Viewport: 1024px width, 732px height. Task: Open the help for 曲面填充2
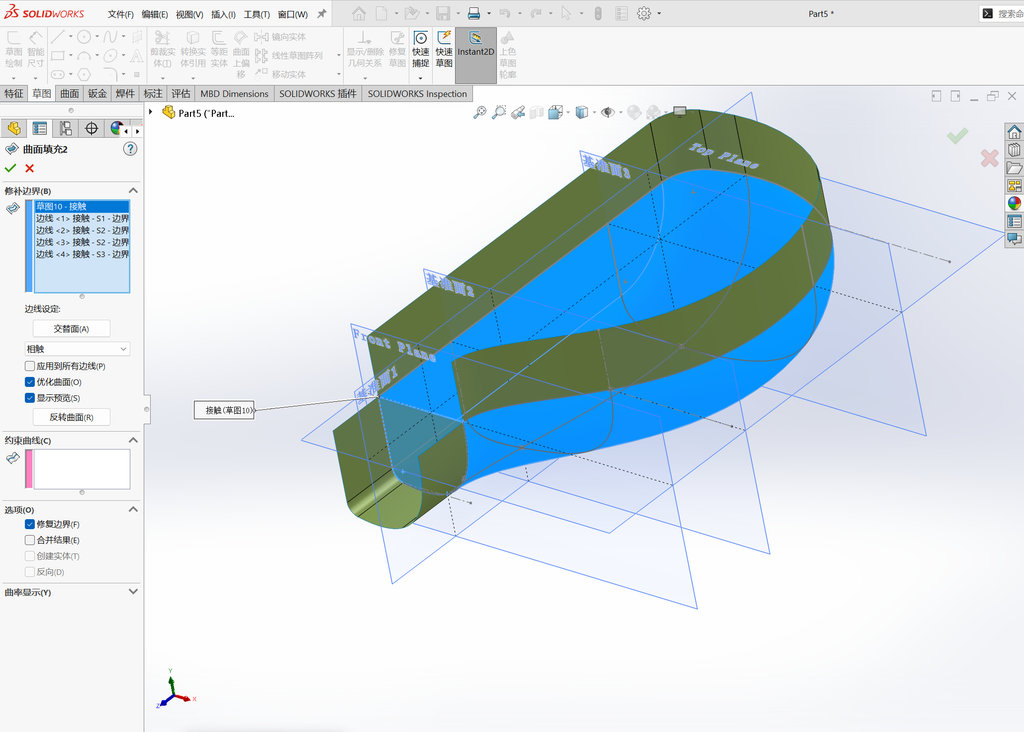coord(130,149)
